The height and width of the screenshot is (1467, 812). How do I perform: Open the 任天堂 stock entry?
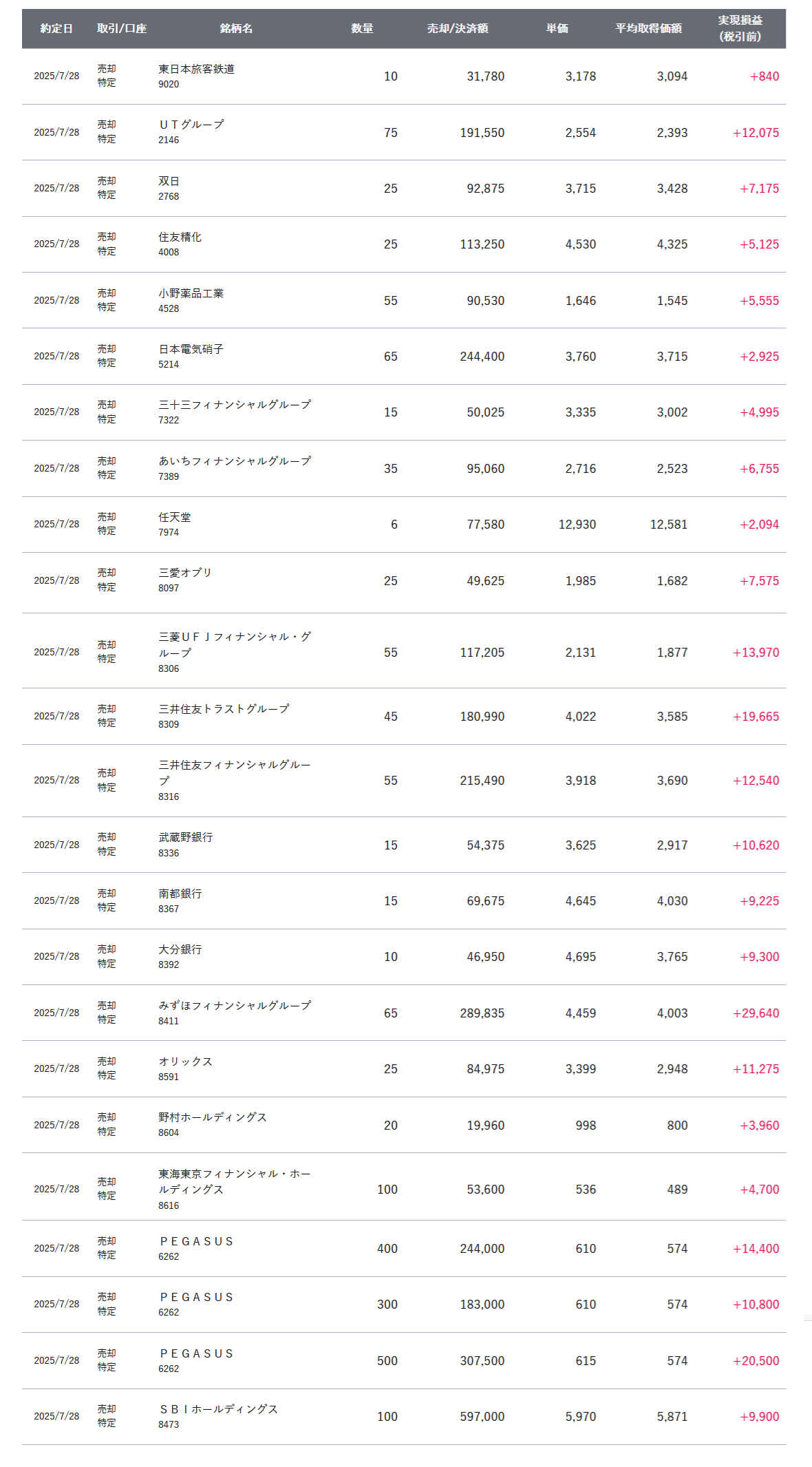point(175,517)
